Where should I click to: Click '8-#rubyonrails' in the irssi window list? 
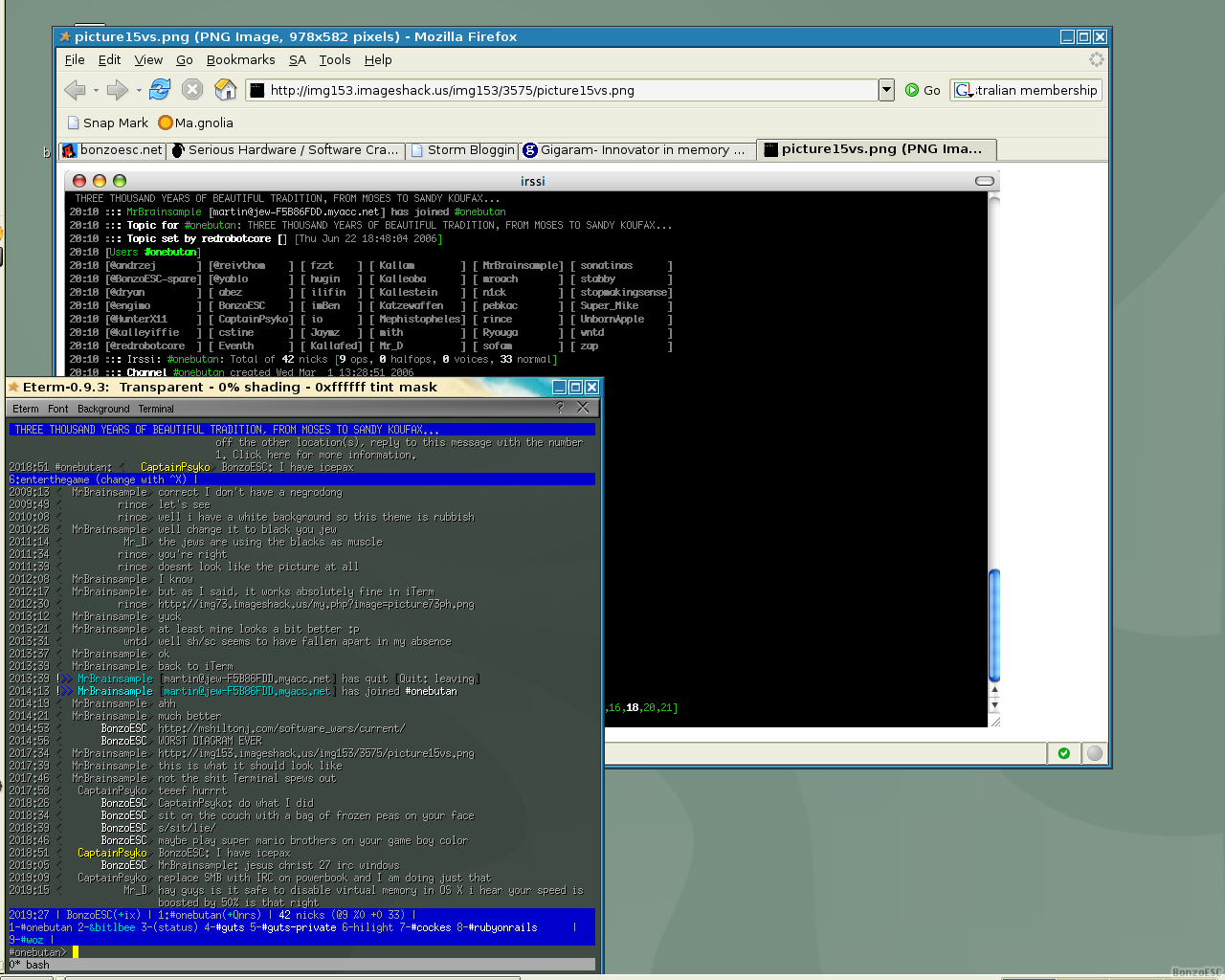point(497,927)
